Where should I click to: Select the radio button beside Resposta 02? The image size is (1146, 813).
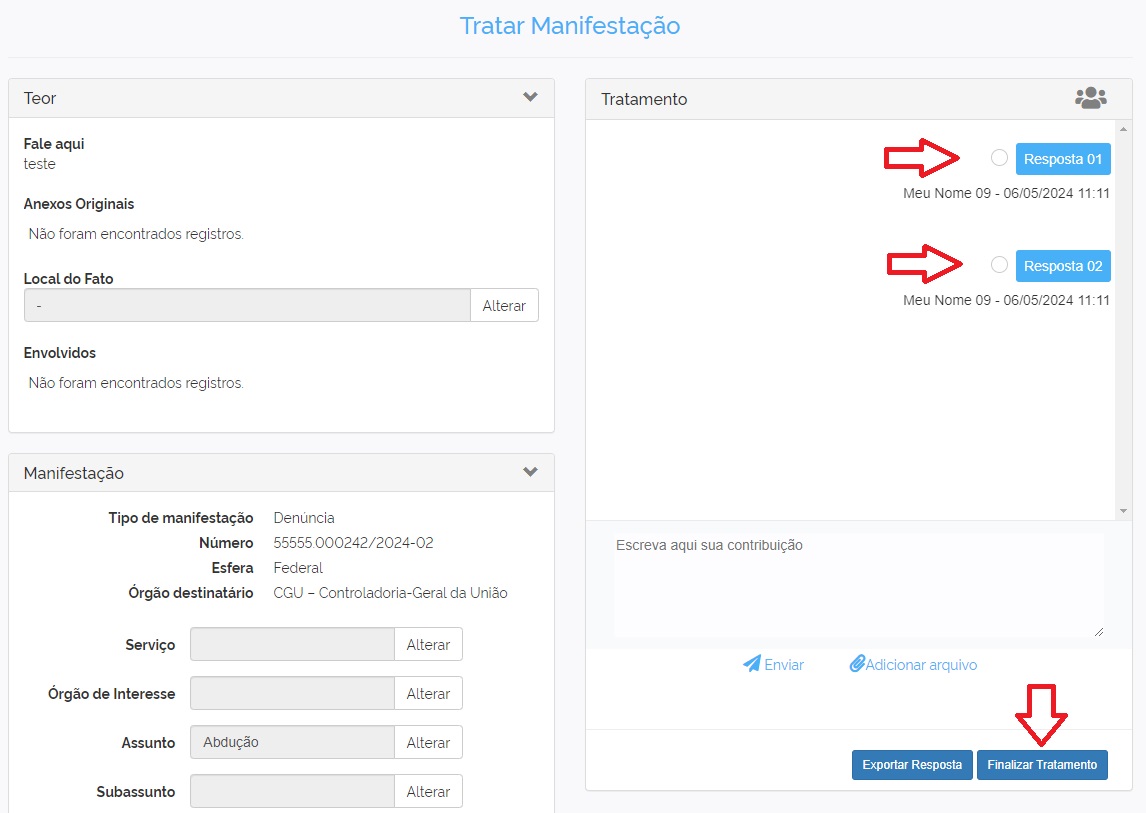coord(999,265)
